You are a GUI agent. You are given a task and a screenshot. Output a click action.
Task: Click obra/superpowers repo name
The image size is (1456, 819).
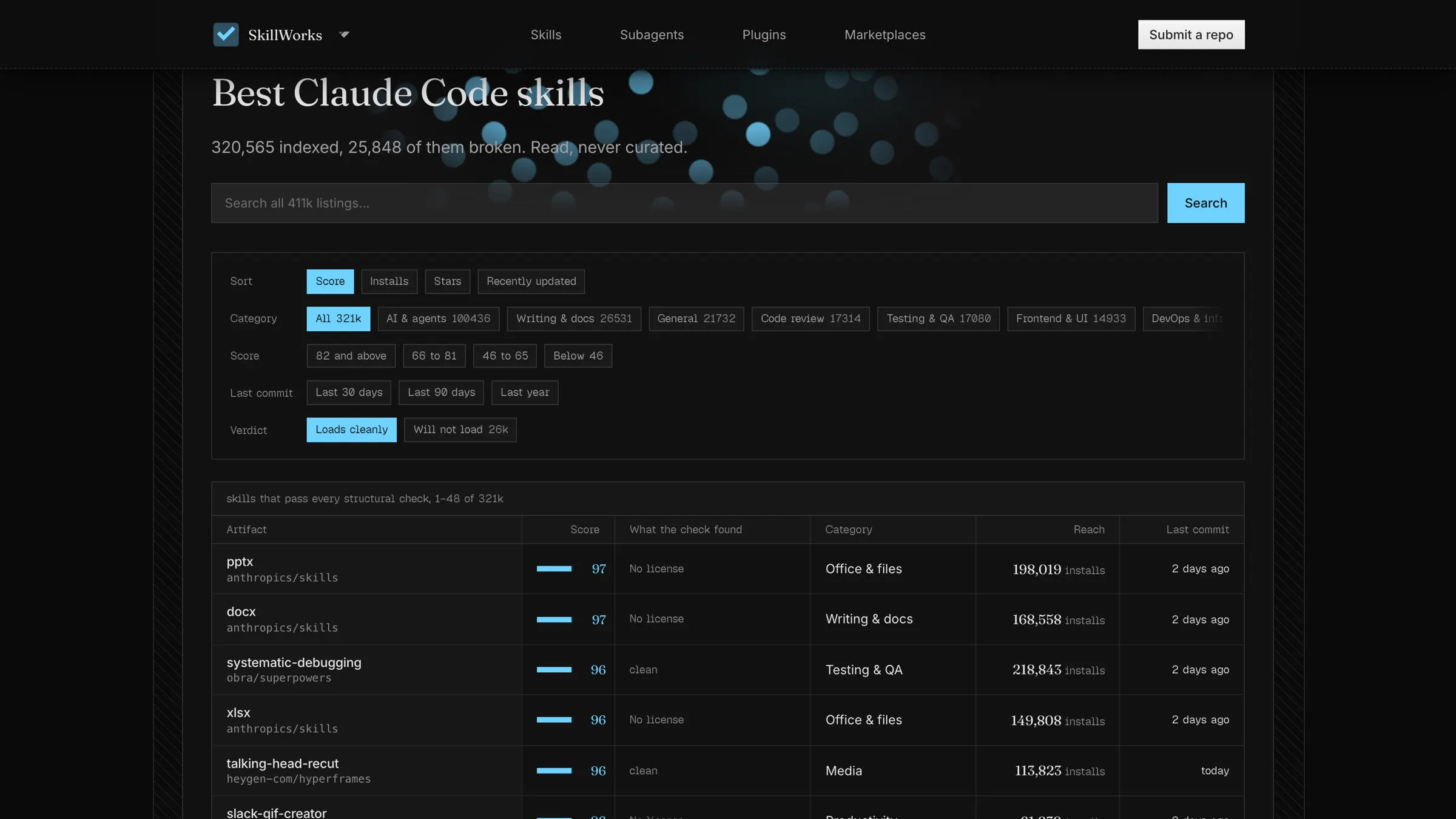(x=278, y=678)
